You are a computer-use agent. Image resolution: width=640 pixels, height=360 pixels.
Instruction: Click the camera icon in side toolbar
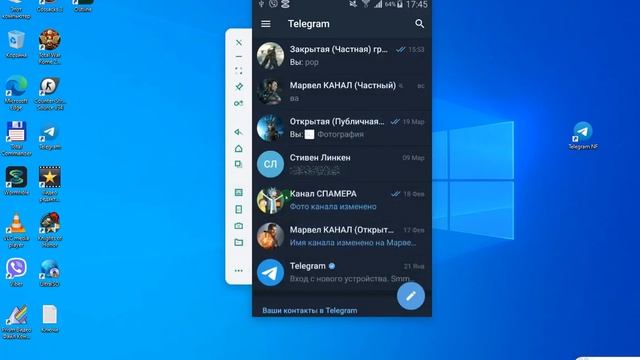tap(239, 226)
